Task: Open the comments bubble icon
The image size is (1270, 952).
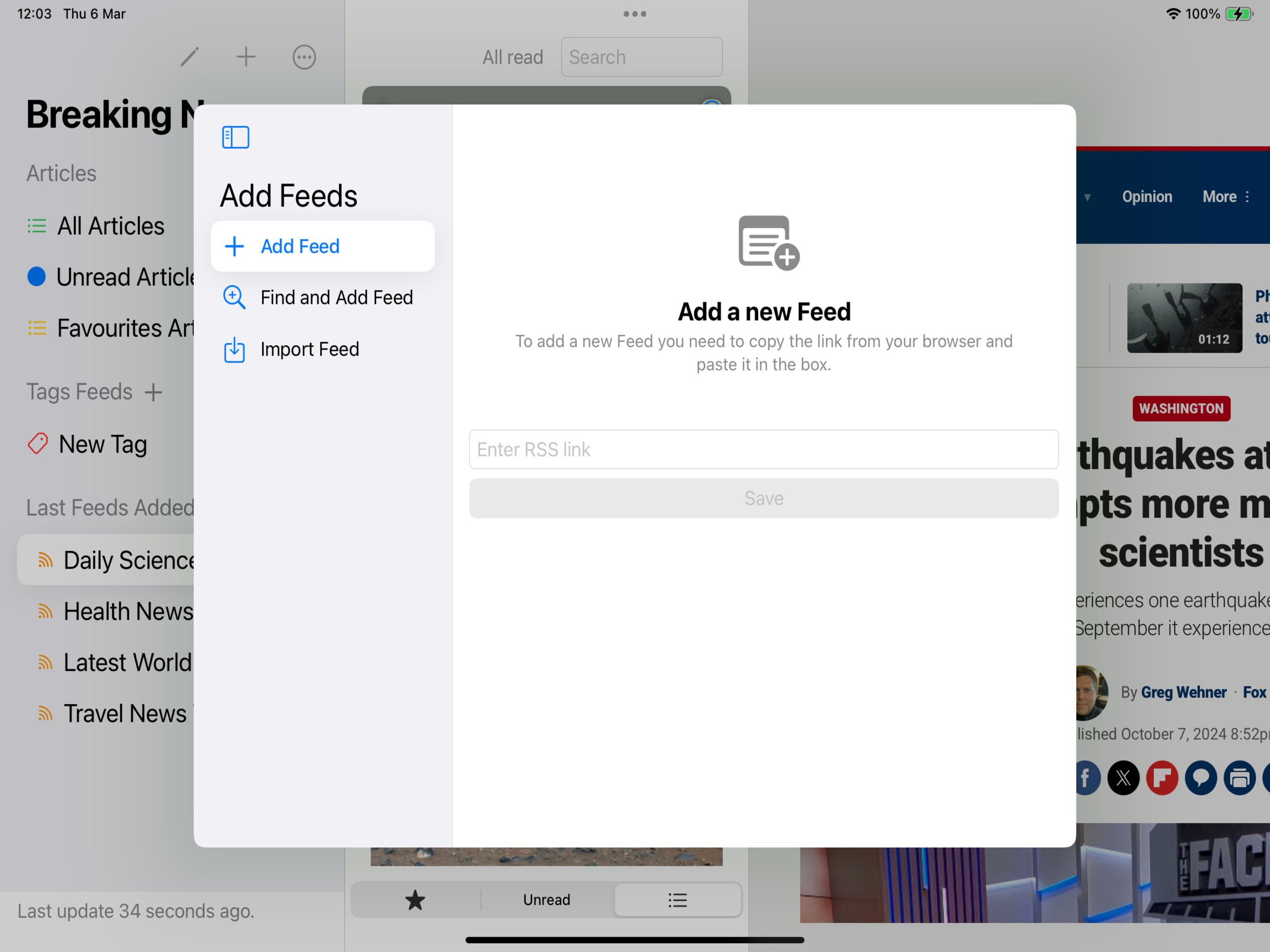Action: pos(1201,778)
